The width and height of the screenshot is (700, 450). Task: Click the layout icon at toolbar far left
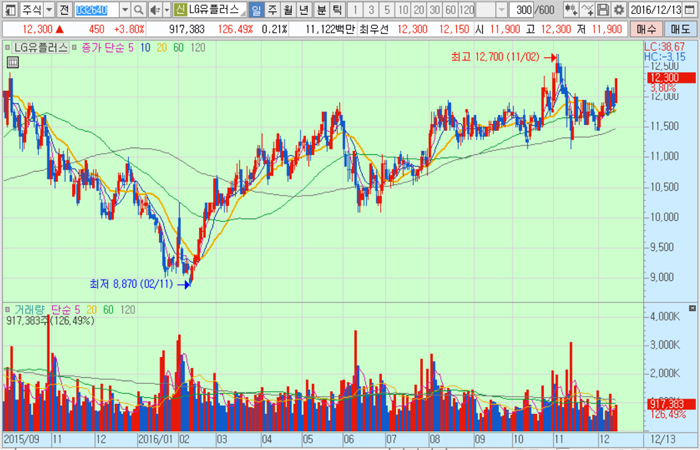[x=9, y=9]
